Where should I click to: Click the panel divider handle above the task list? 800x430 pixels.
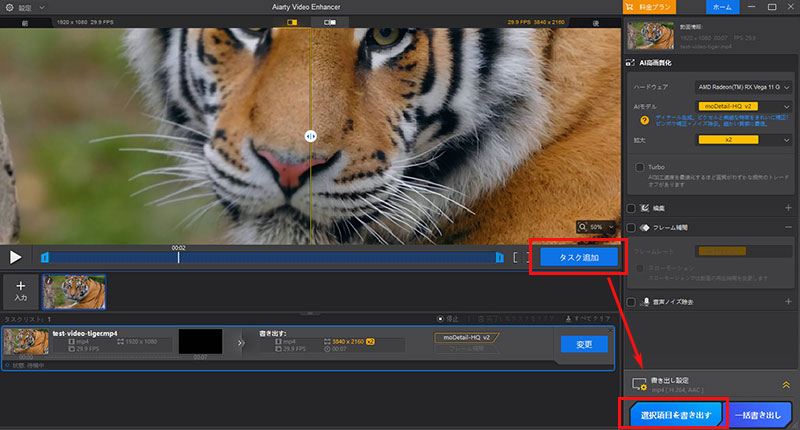(310, 313)
